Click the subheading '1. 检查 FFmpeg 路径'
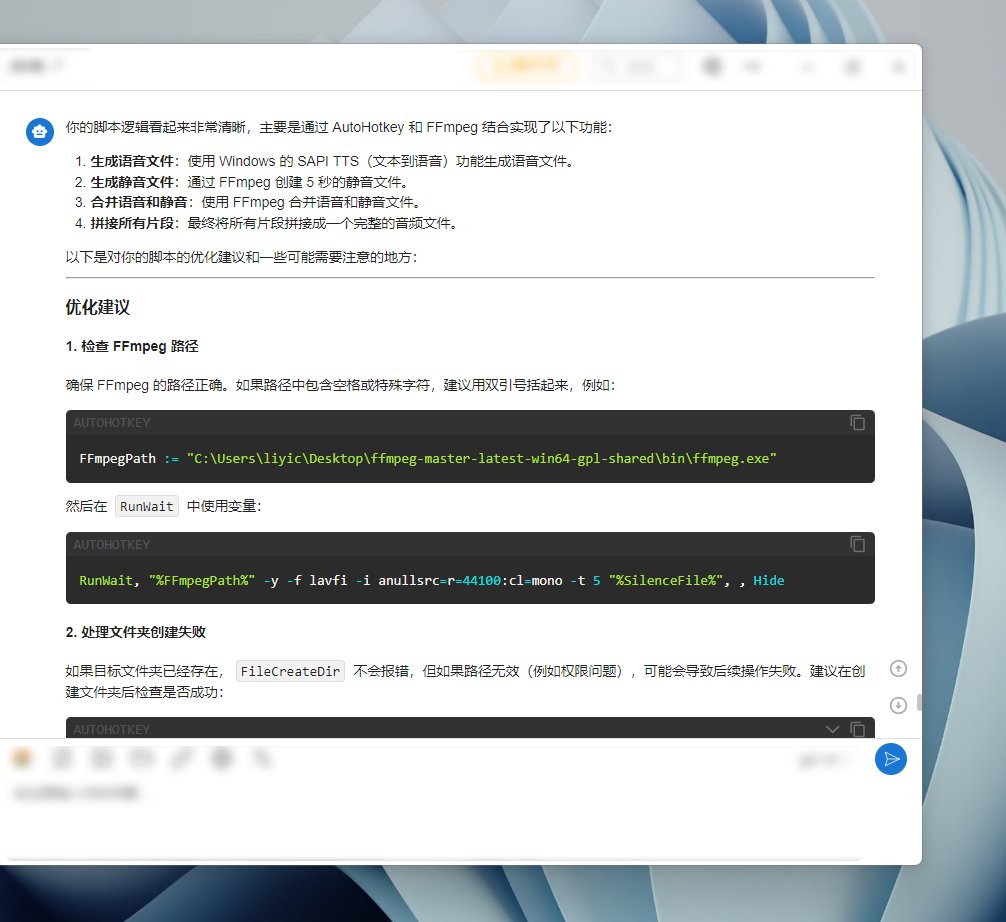The image size is (1006, 922). (132, 346)
